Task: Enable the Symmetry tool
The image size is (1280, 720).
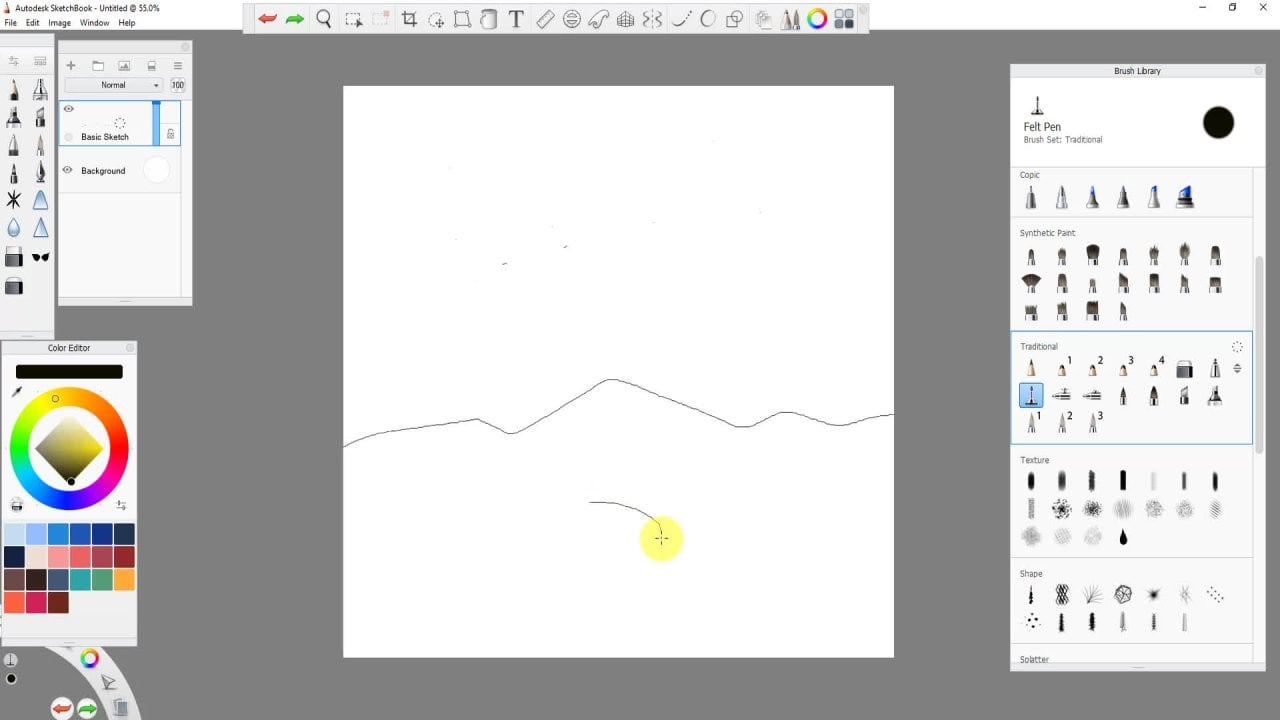Action: [x=652, y=19]
